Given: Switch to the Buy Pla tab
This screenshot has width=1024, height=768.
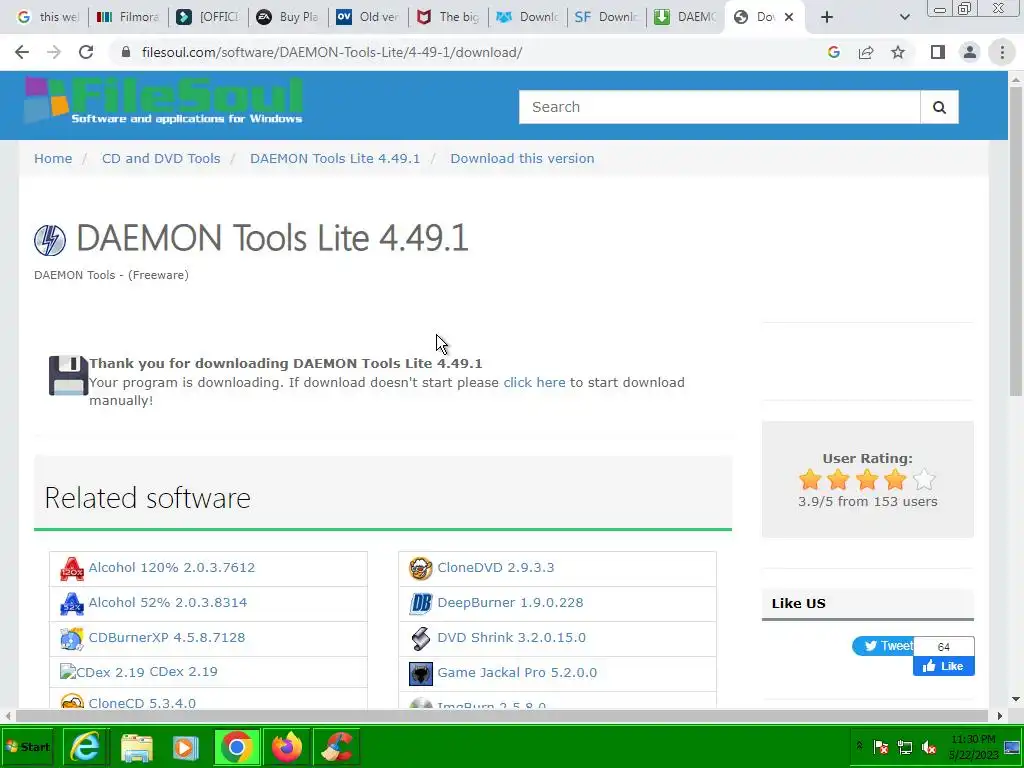Looking at the screenshot, I should [287, 17].
